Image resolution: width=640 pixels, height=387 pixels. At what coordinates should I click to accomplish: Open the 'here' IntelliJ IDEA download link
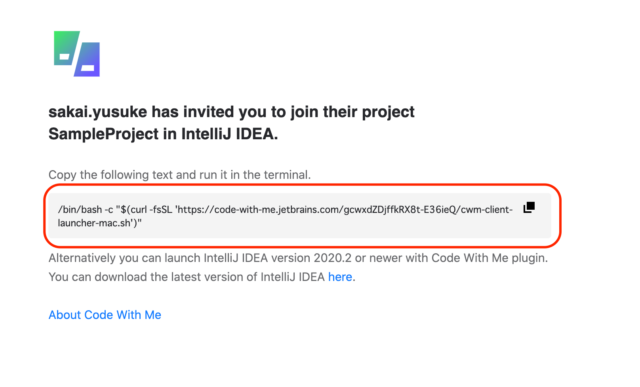pos(340,277)
